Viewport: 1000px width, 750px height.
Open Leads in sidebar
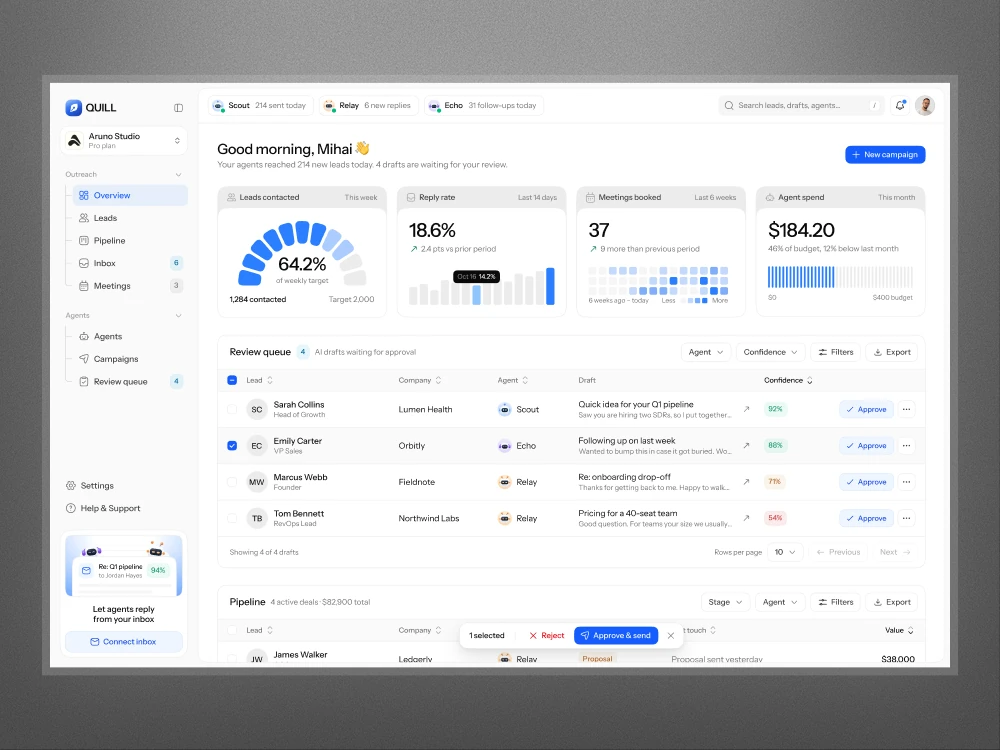pos(130,218)
